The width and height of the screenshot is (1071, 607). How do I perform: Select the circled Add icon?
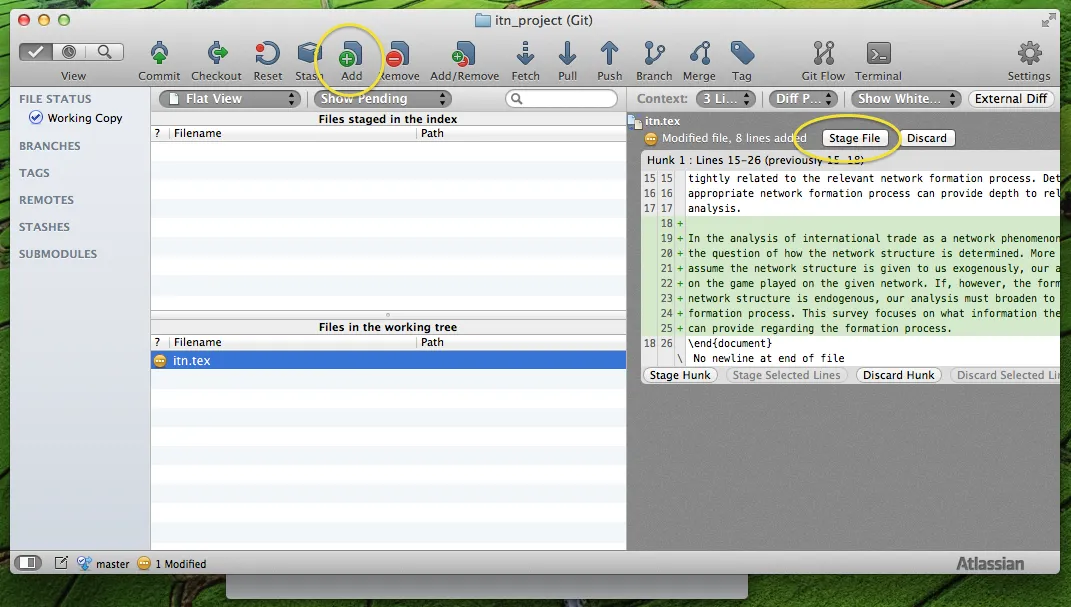tap(352, 54)
